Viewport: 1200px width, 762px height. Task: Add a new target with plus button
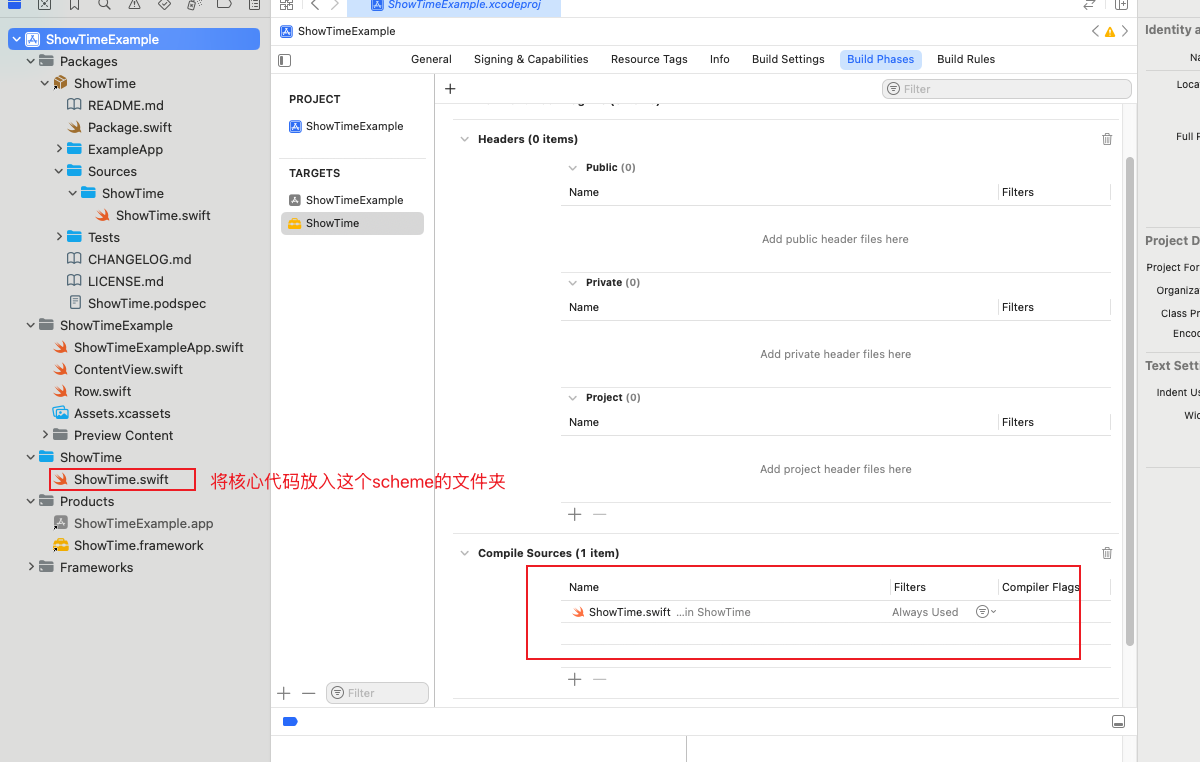(x=284, y=693)
